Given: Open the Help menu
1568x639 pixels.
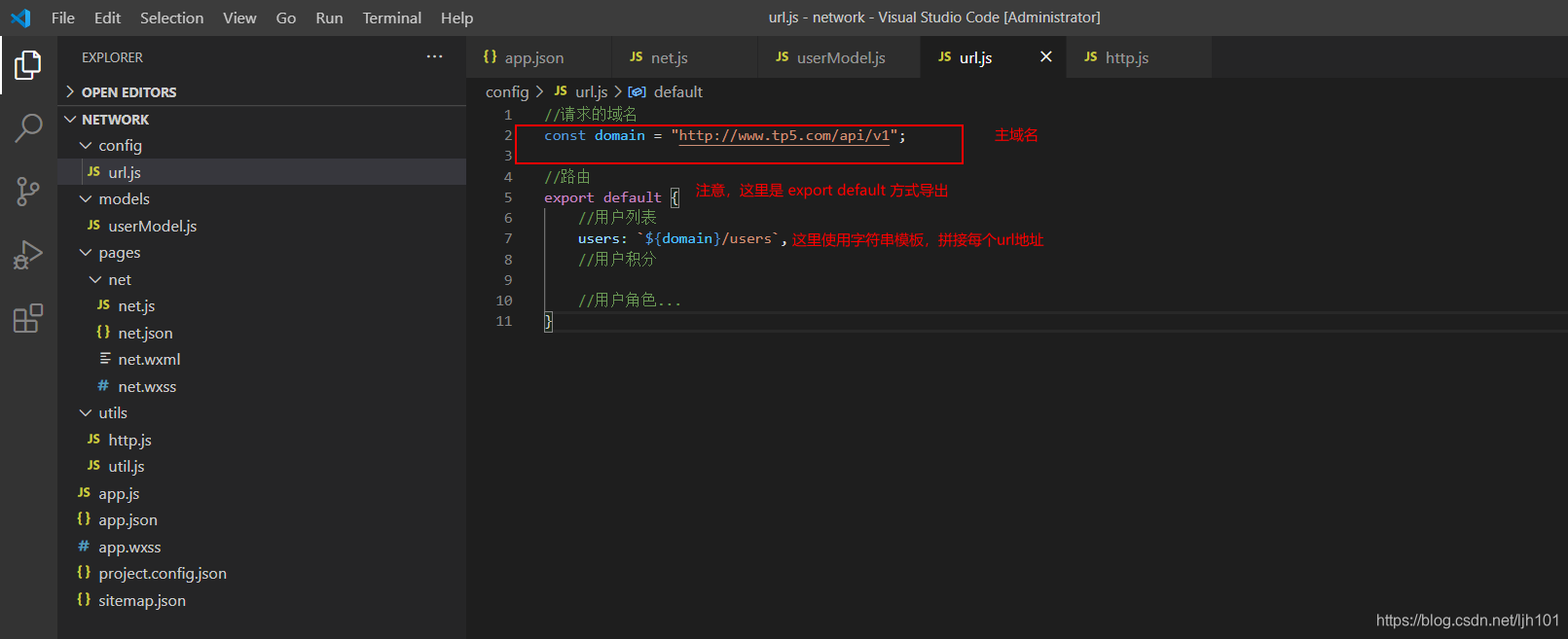Looking at the screenshot, I should point(456,18).
